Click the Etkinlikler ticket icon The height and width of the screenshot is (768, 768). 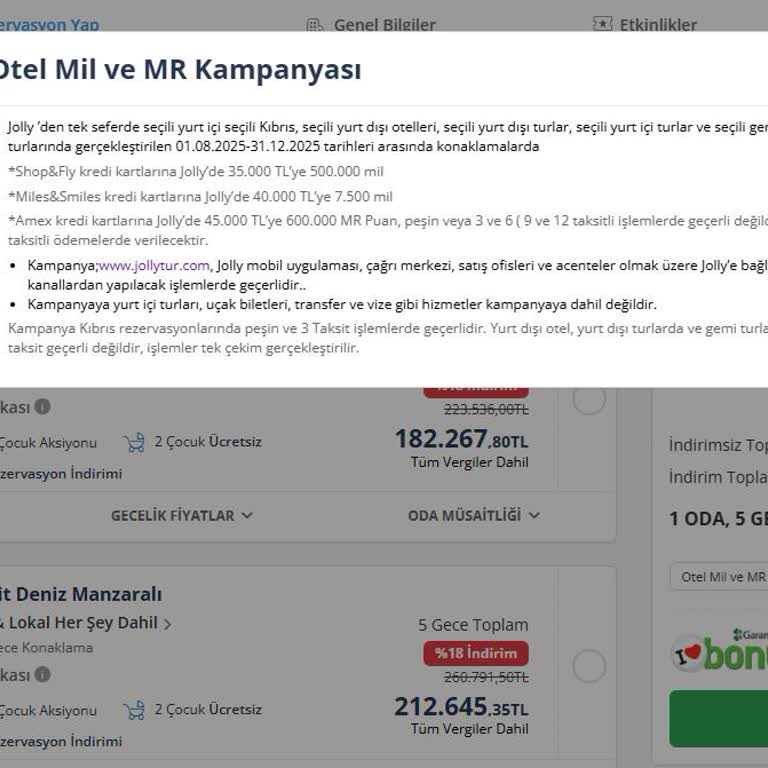click(x=602, y=24)
